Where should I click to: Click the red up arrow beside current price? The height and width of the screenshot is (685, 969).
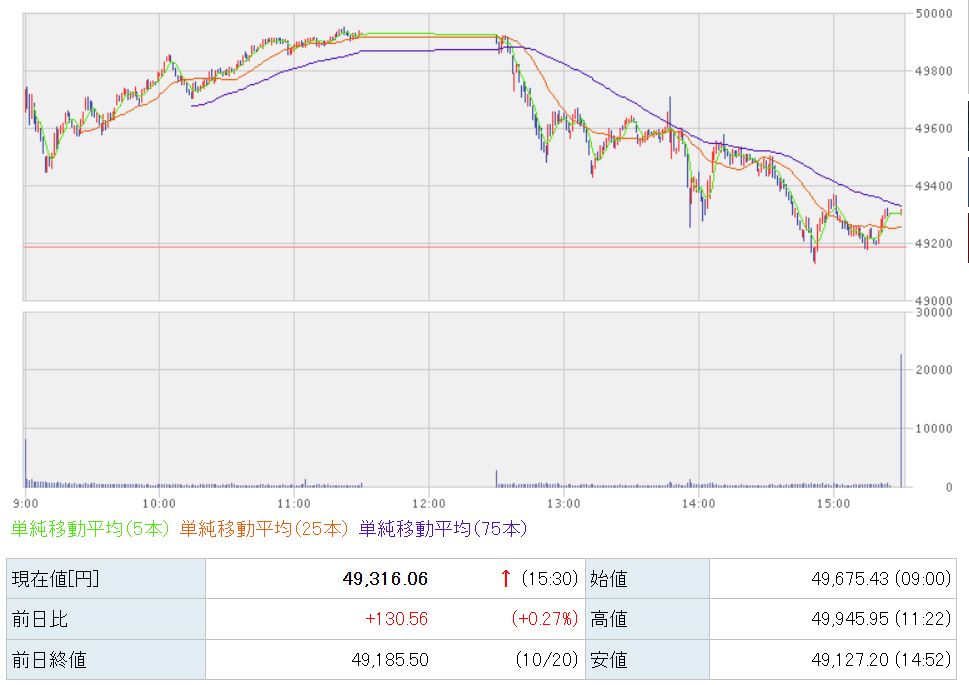pyautogui.click(x=506, y=579)
